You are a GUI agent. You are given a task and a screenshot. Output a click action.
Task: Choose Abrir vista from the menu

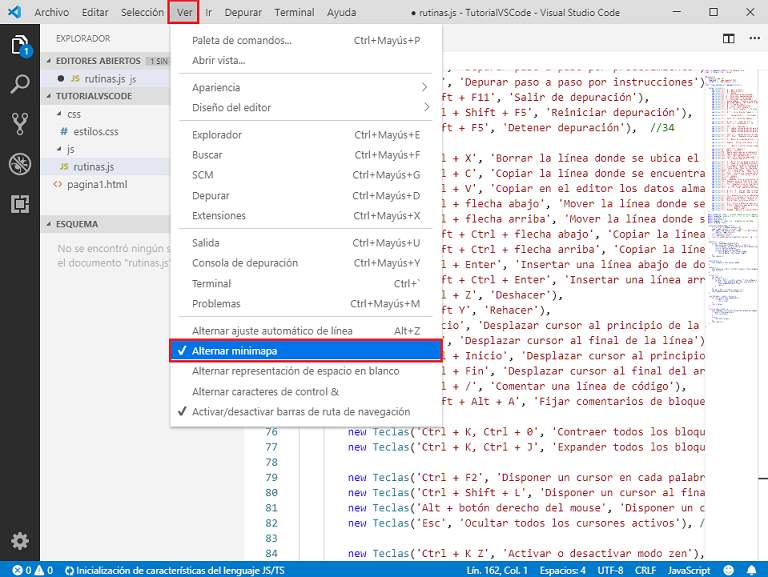[306, 60]
